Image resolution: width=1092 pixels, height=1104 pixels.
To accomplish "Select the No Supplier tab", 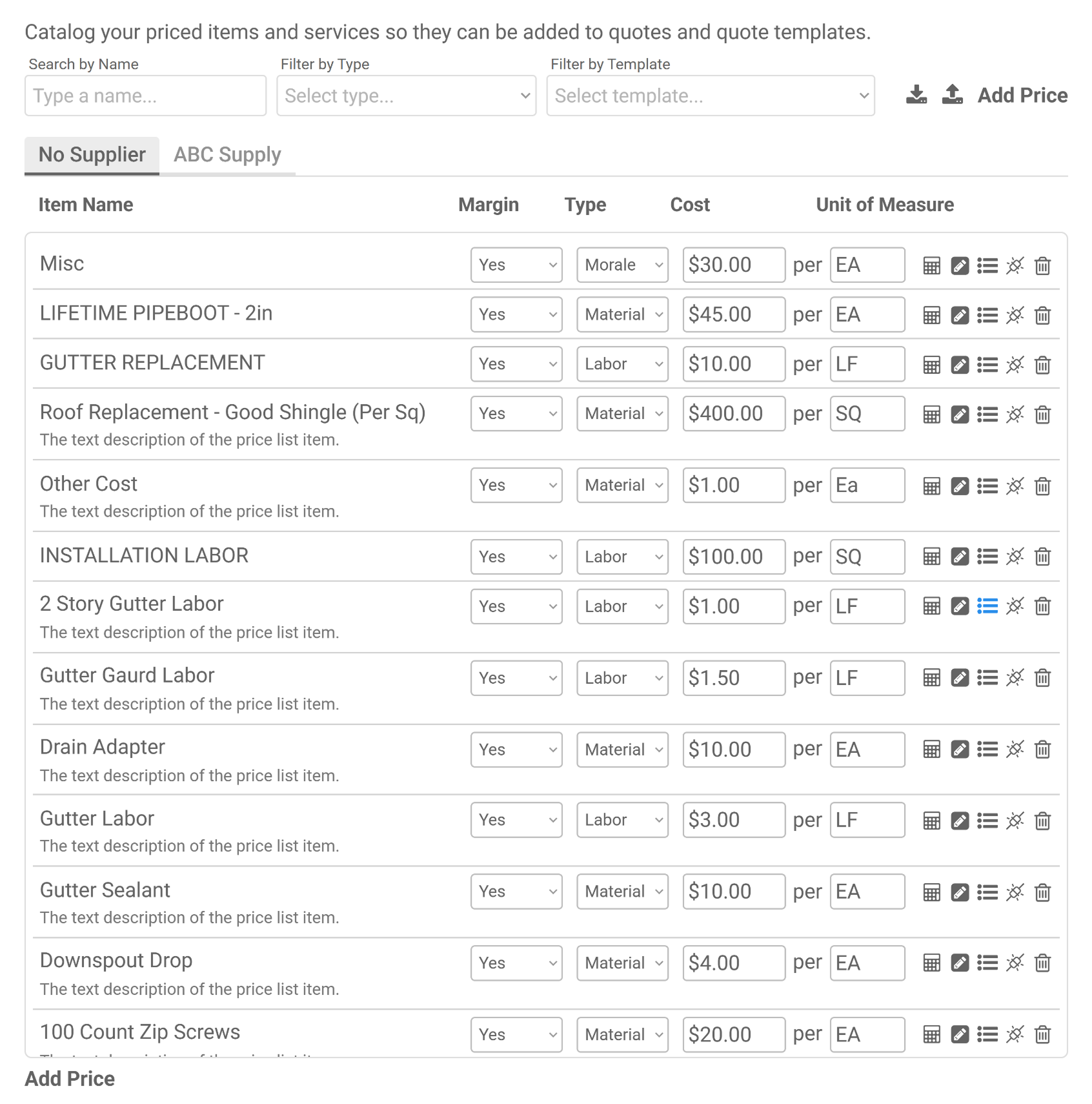I will pyautogui.click(x=92, y=155).
